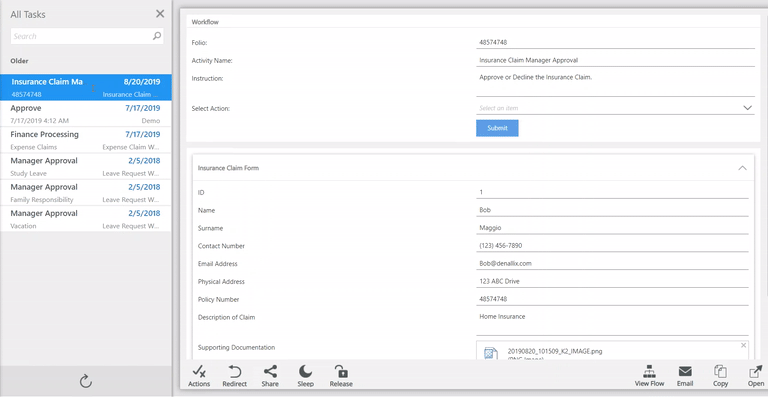Close the All Tasks panel
This screenshot has width=768, height=397.
pyautogui.click(x=160, y=14)
